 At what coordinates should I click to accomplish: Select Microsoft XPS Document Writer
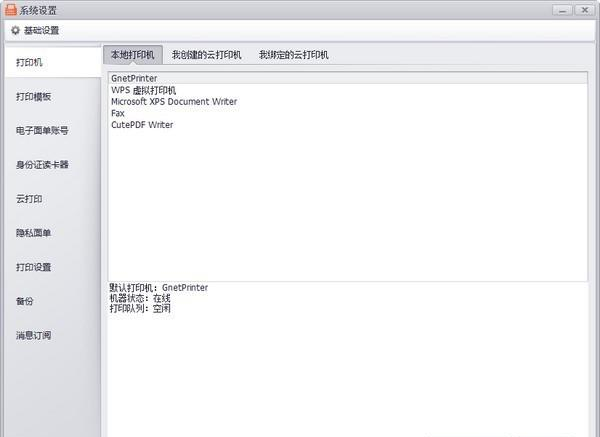click(x=348, y=102)
